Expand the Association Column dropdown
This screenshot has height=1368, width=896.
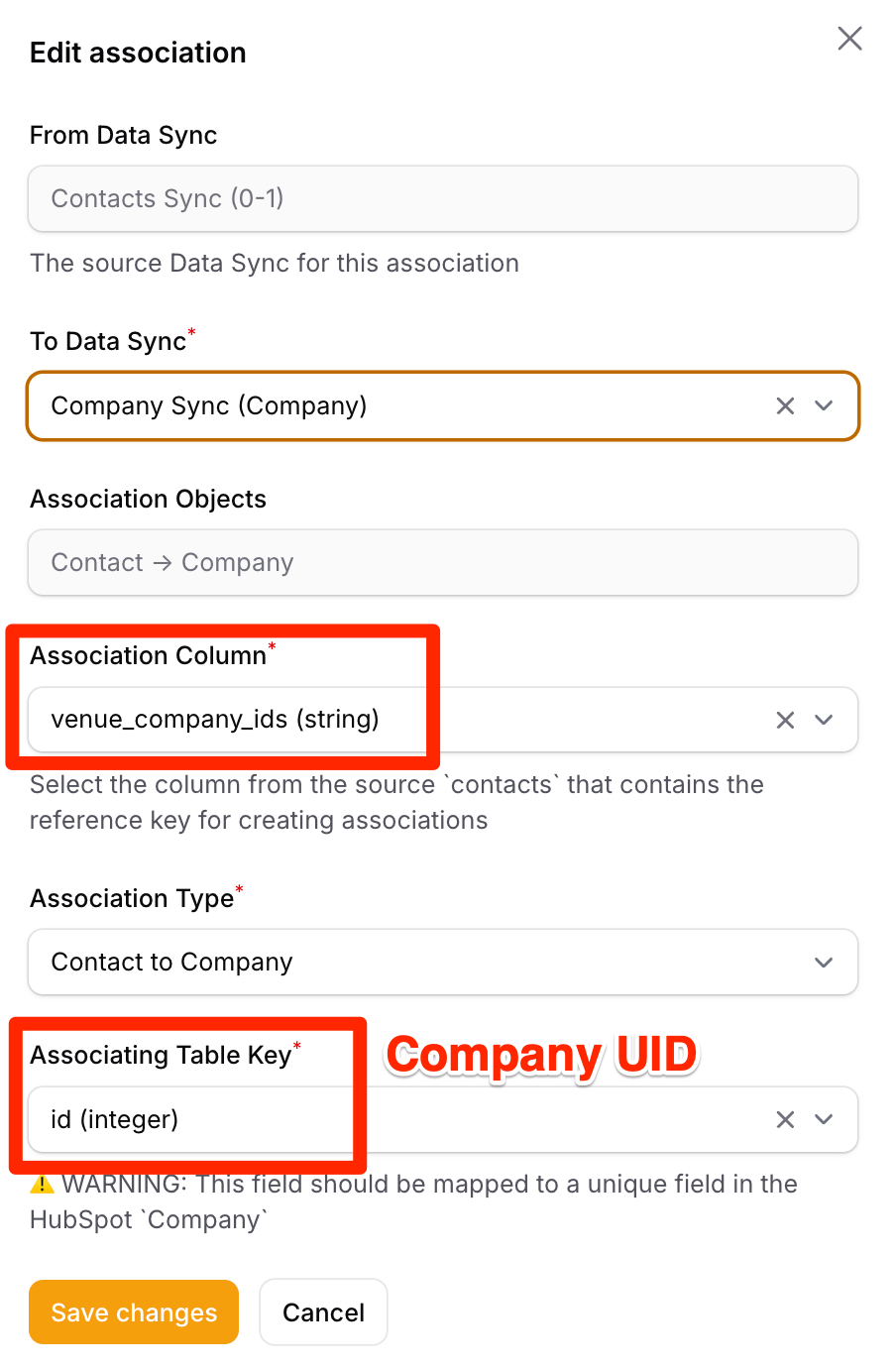(824, 720)
